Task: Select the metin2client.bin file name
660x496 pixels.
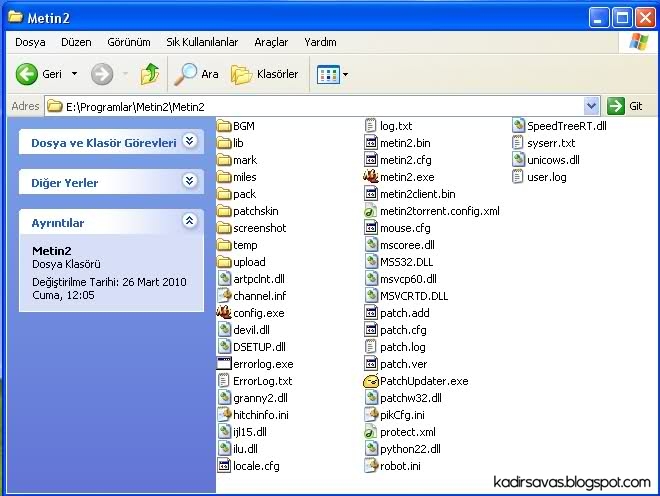Action: (x=418, y=194)
